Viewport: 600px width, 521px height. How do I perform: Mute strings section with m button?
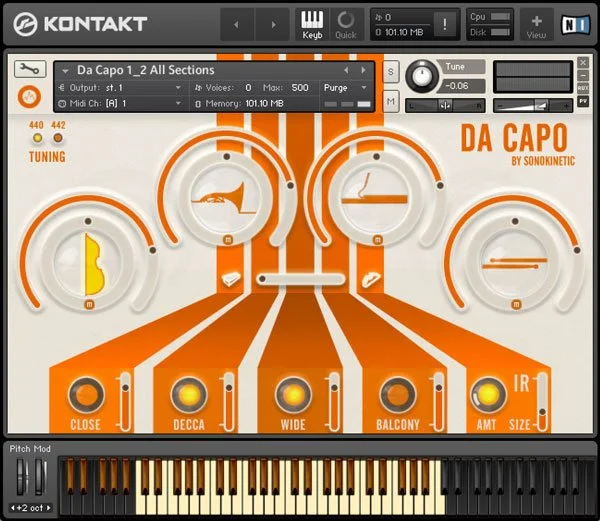tap(90, 305)
